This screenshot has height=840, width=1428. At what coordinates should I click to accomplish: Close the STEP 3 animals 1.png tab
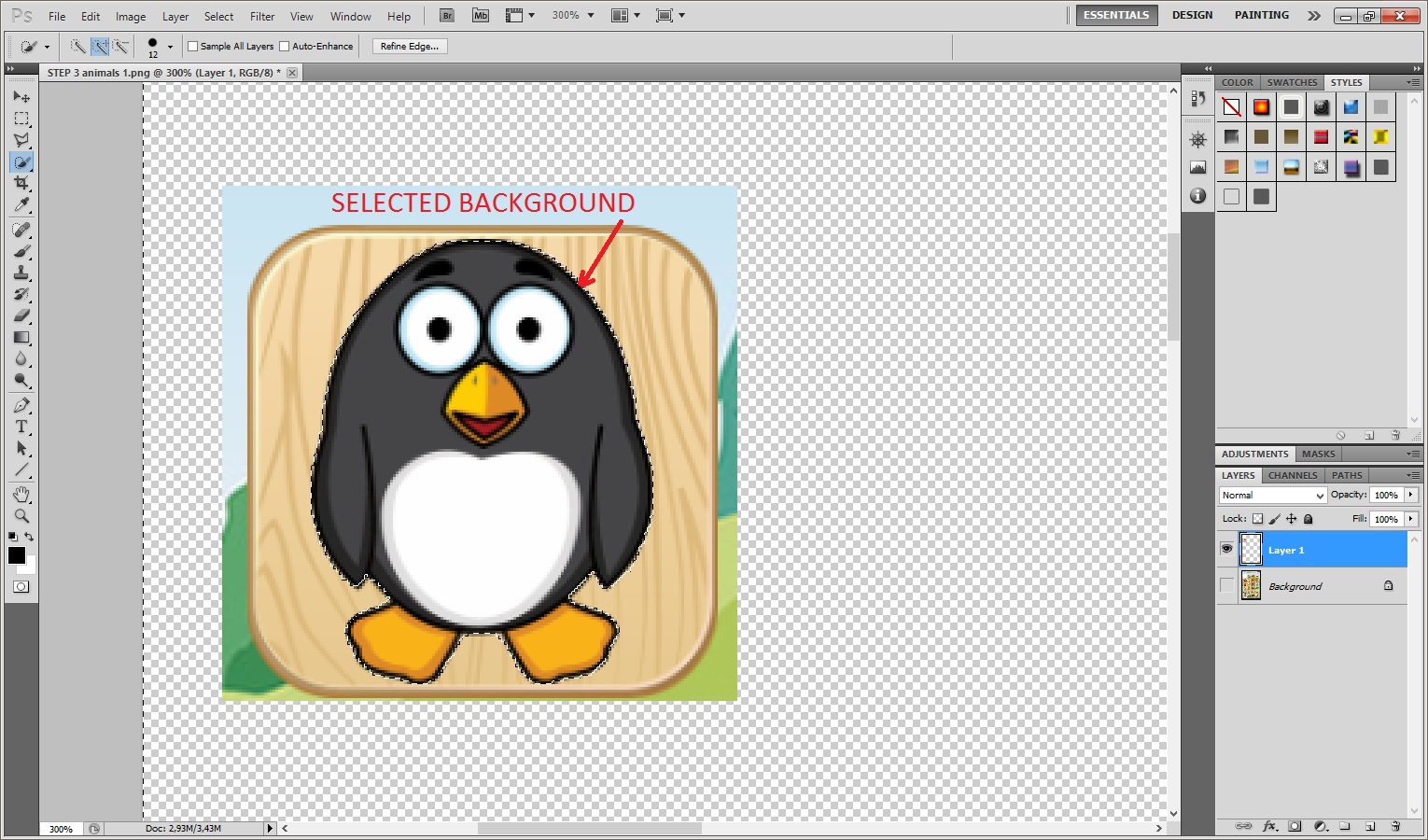[x=292, y=73]
